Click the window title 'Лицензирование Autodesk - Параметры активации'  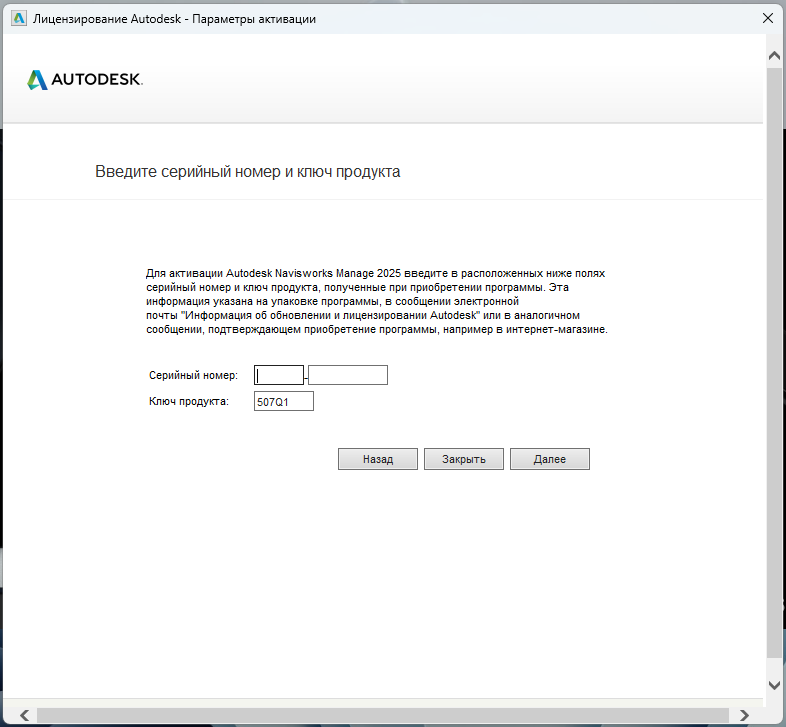click(174, 19)
